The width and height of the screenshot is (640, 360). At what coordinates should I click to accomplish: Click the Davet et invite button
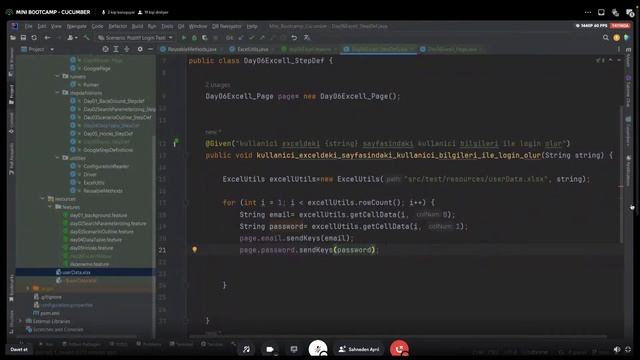coord(19,349)
